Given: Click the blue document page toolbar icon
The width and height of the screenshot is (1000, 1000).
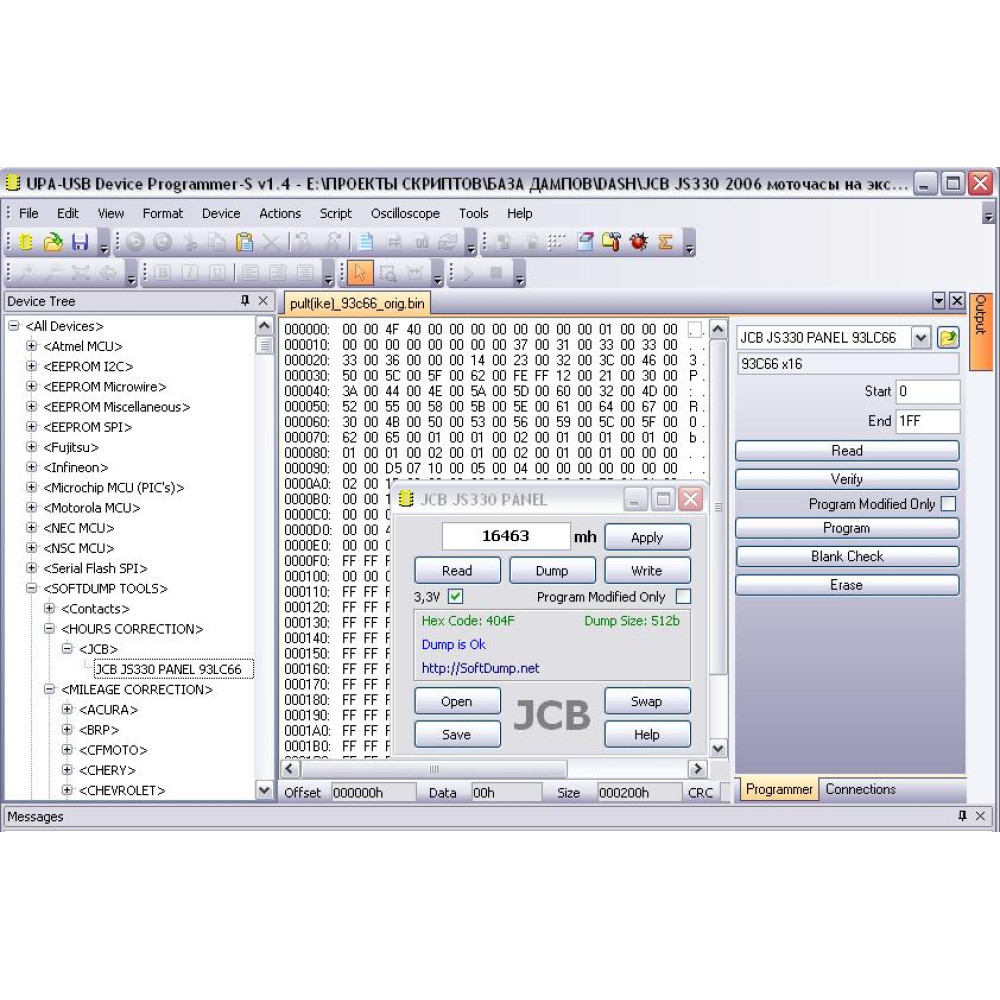Looking at the screenshot, I should click(366, 242).
